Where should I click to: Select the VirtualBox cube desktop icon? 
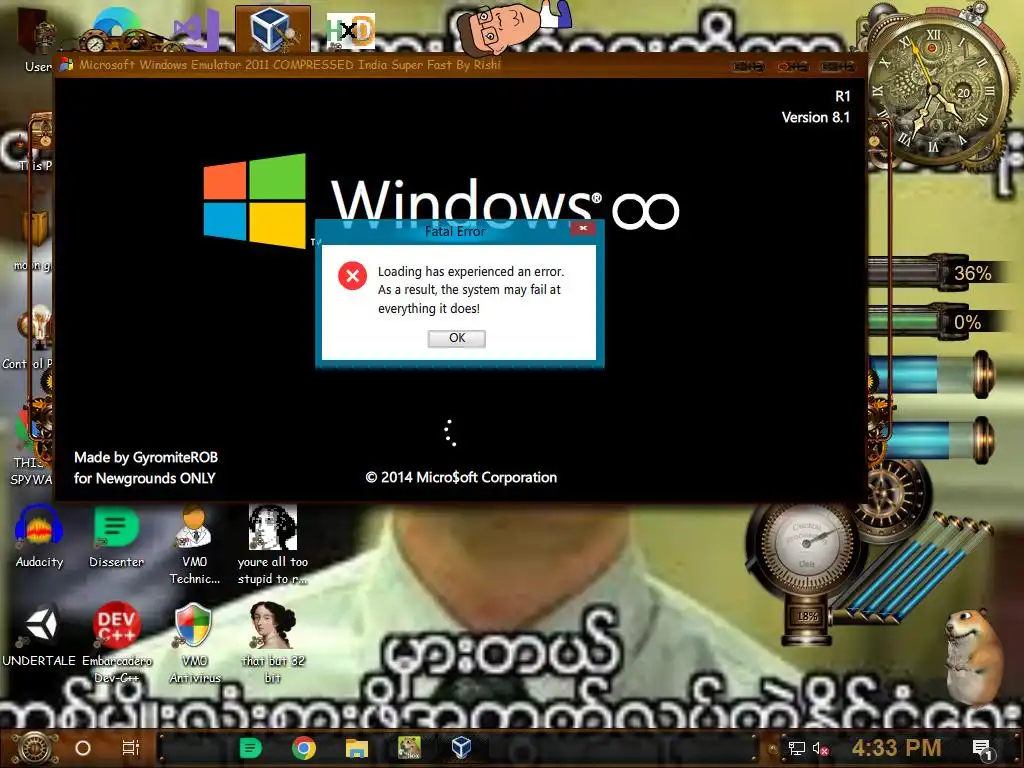tap(272, 29)
